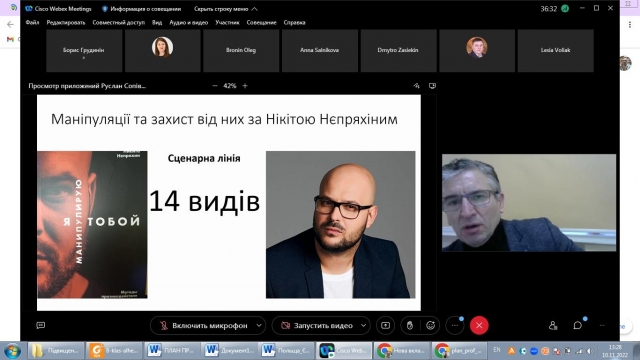Select Bronin Oleg participant tile
Viewport: 640px width, 360px height.
pyautogui.click(x=241, y=51)
